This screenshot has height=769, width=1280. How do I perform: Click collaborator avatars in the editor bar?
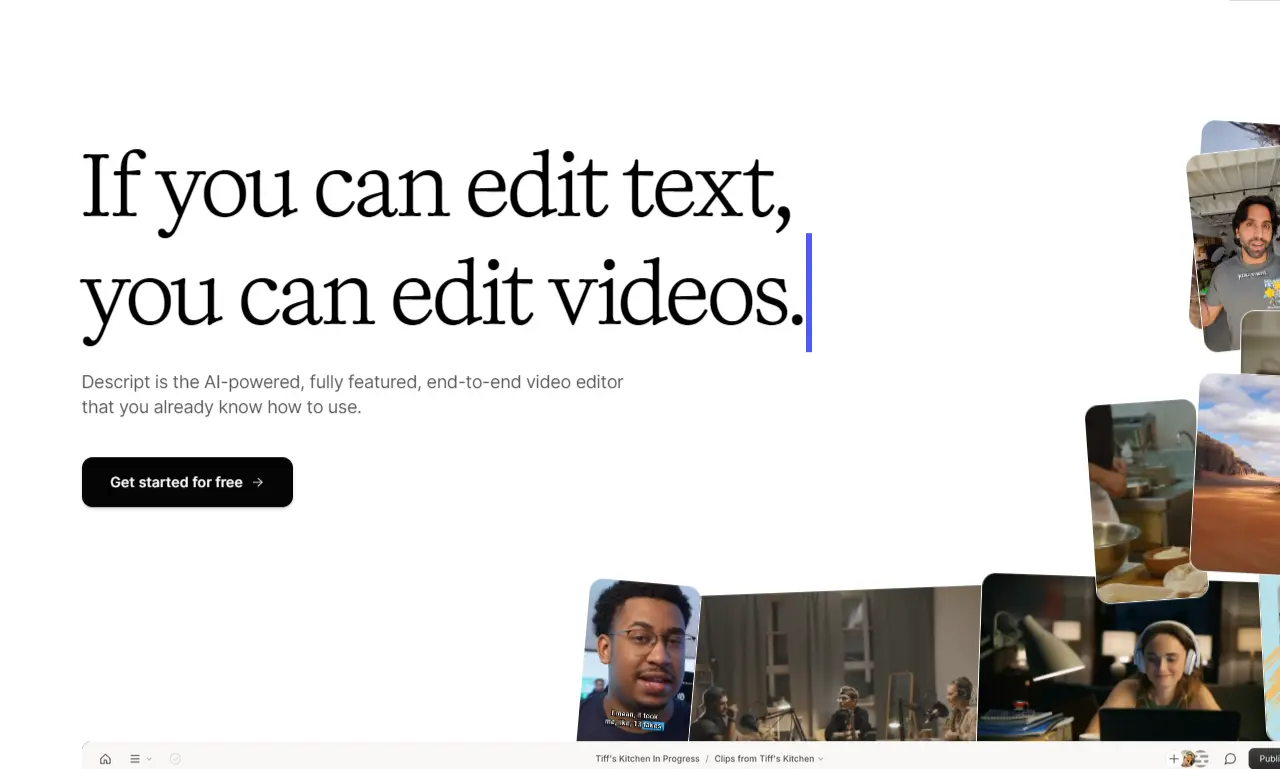(x=1195, y=759)
